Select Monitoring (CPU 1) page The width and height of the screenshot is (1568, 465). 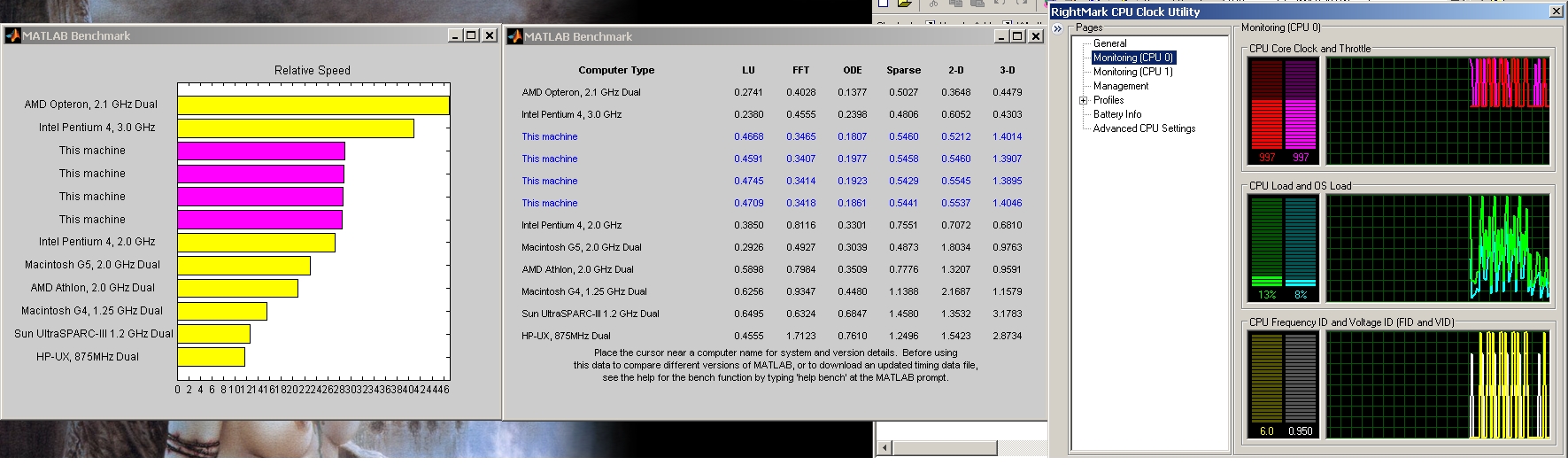1132,72
